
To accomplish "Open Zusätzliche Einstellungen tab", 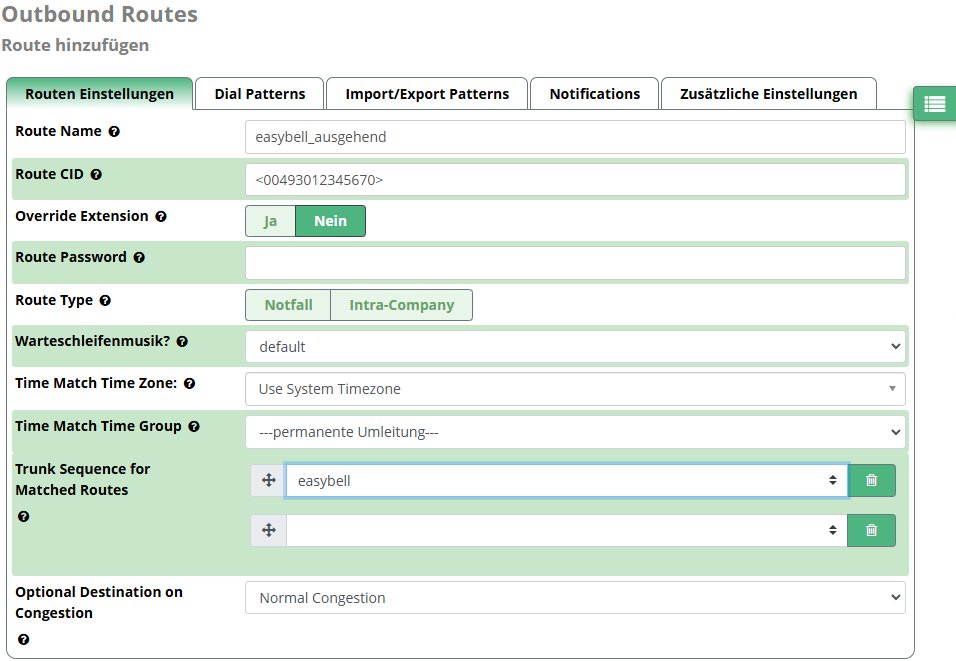I will [768, 94].
